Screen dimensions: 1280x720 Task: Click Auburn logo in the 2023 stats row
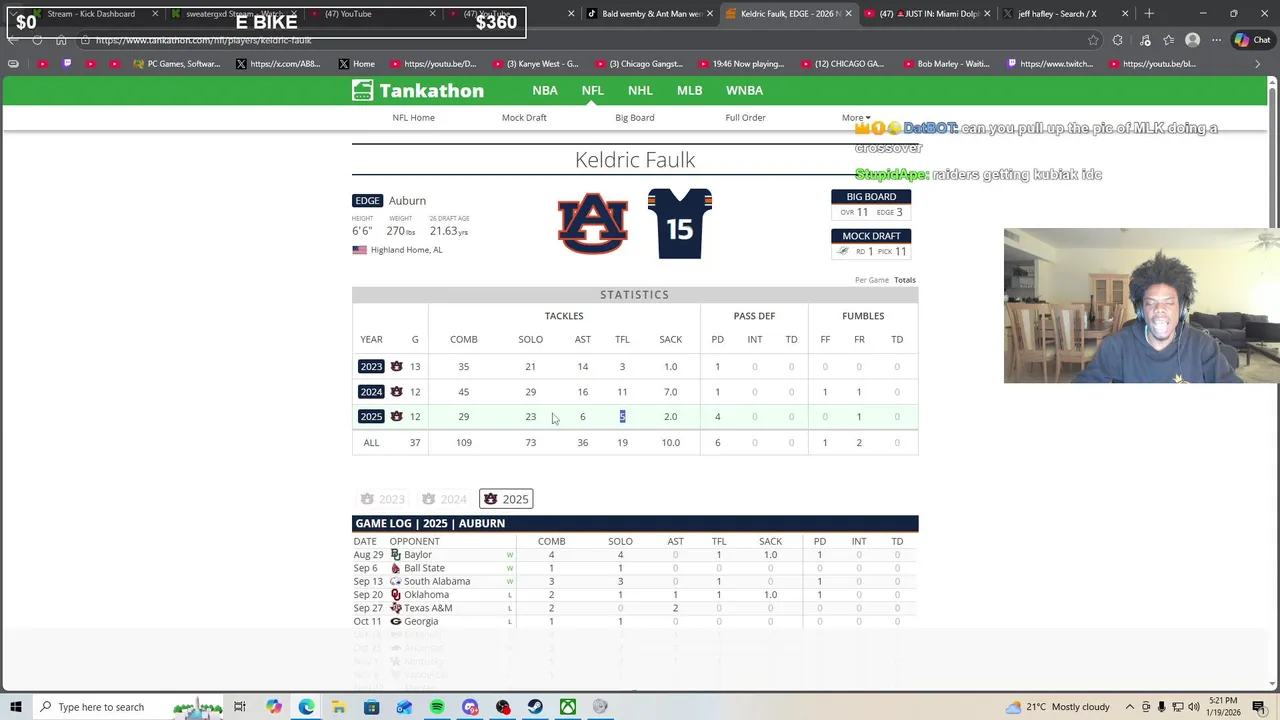click(x=396, y=366)
